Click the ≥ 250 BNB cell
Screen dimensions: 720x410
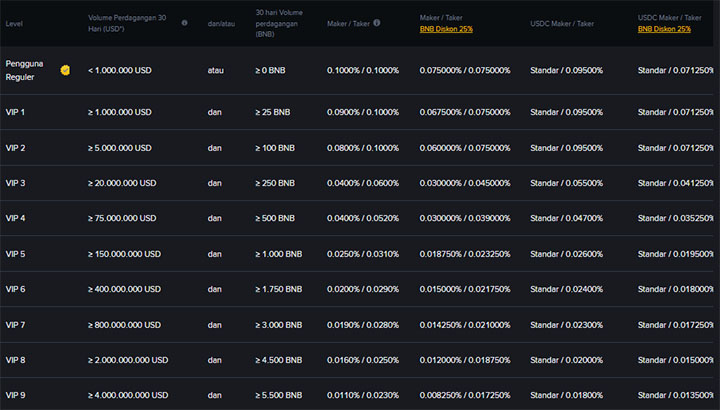tap(275, 183)
